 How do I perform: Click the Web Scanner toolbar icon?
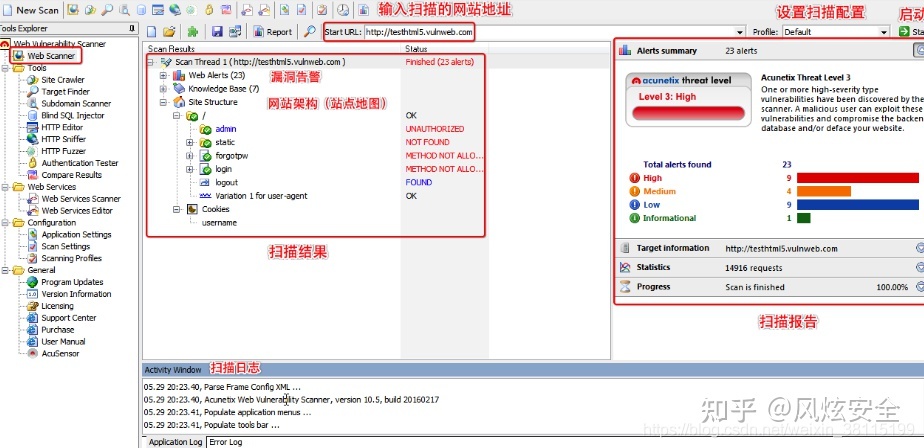tap(72, 9)
